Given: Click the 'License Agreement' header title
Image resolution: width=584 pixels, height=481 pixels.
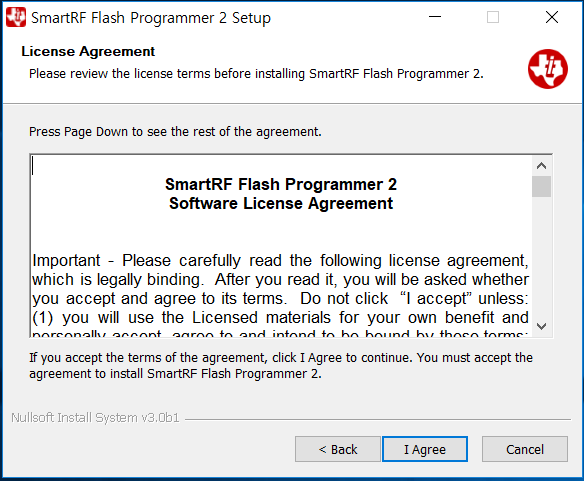Looking at the screenshot, I should click(x=88, y=51).
